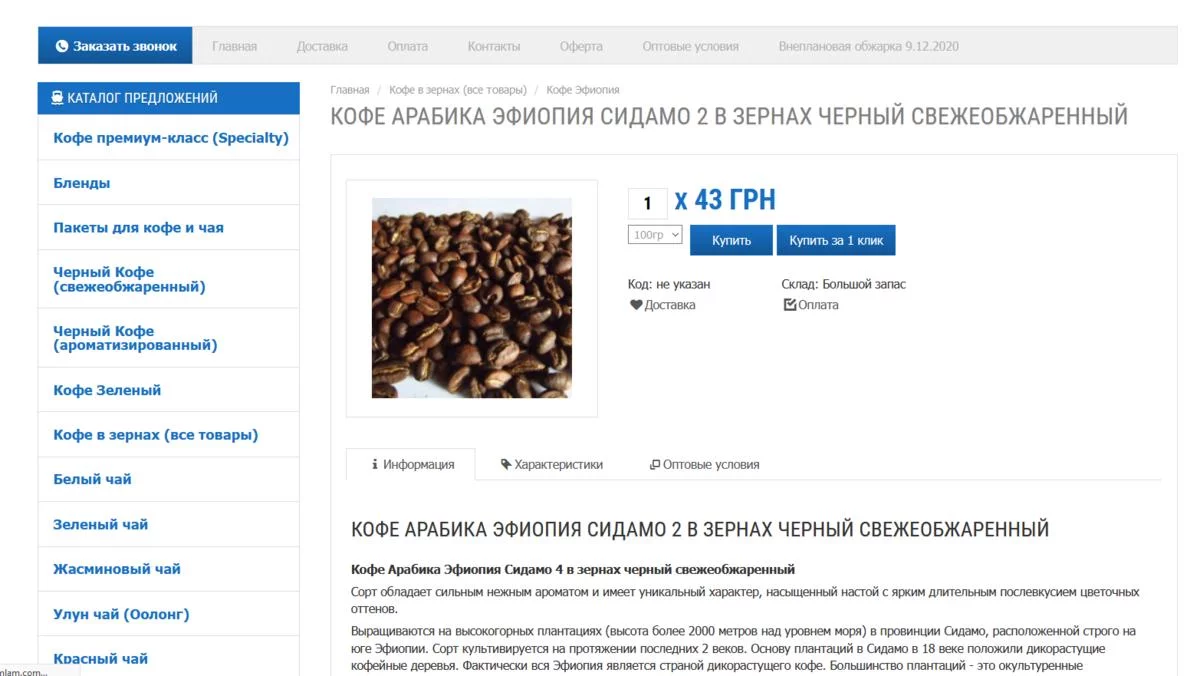
Task: Switch to the Характеристики tab
Action: click(552, 464)
